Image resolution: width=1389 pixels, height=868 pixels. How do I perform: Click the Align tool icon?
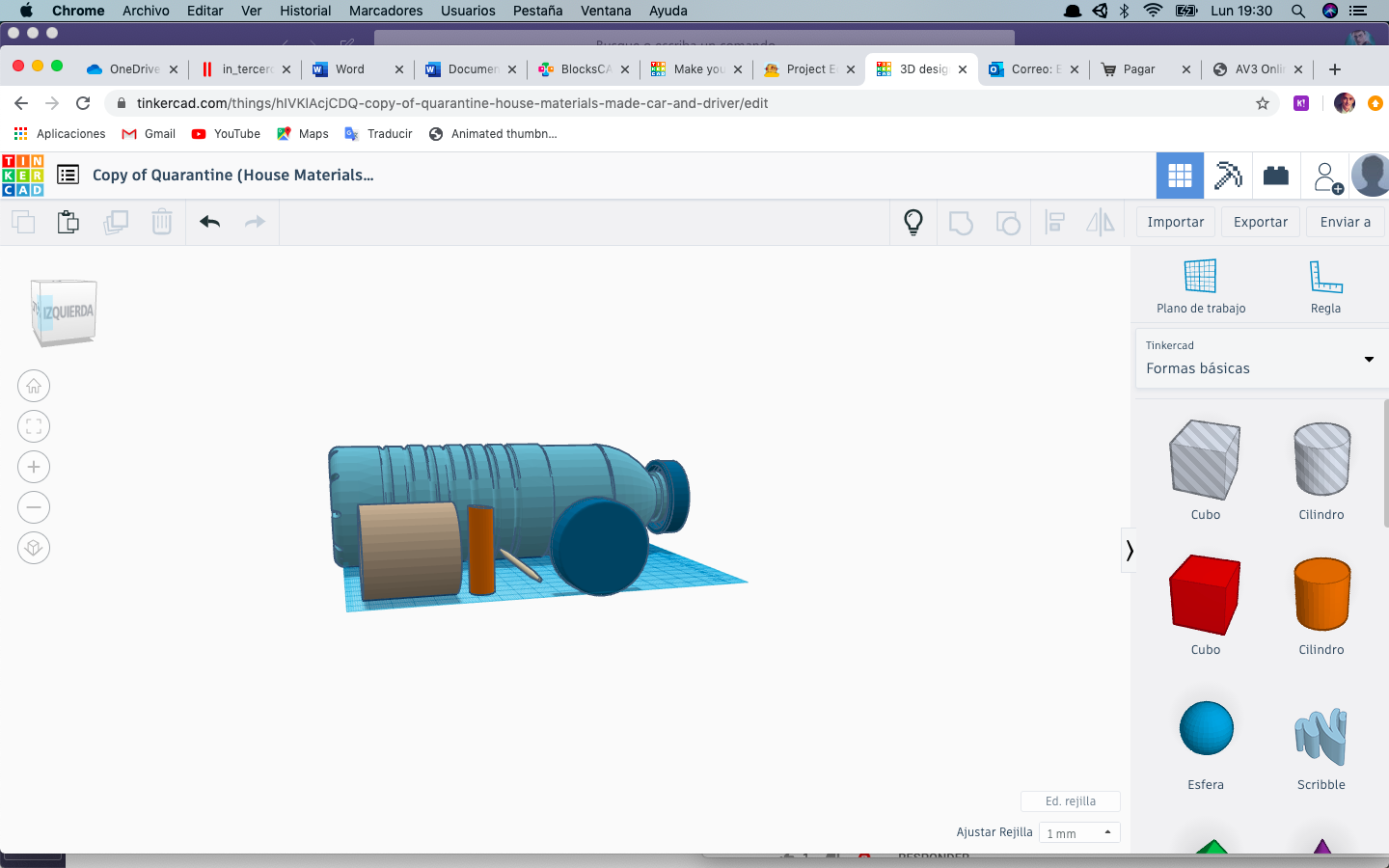(1054, 223)
